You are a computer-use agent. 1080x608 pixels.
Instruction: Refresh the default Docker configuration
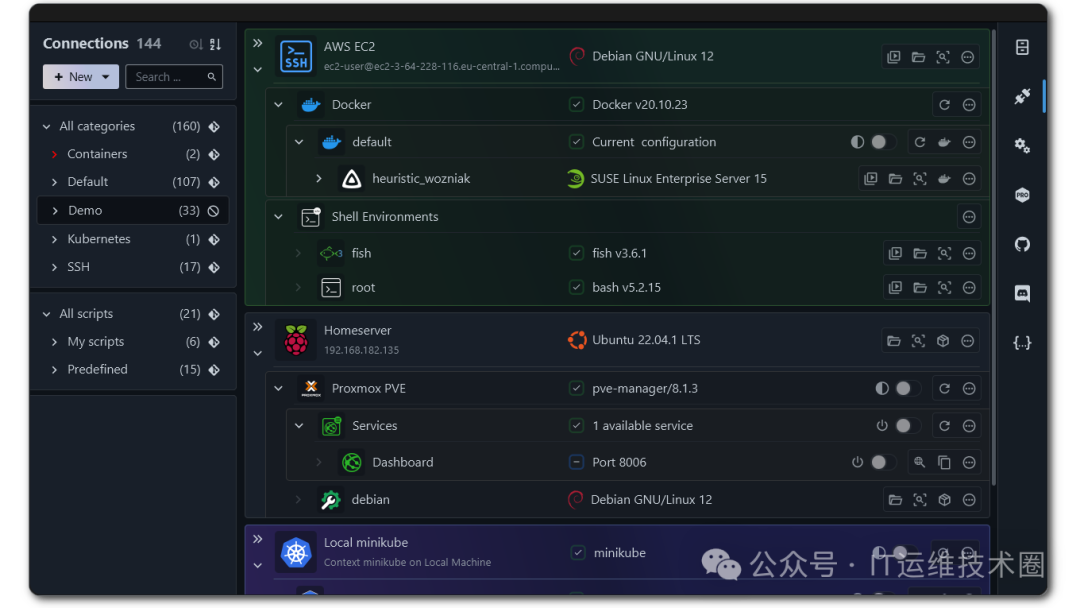click(920, 142)
